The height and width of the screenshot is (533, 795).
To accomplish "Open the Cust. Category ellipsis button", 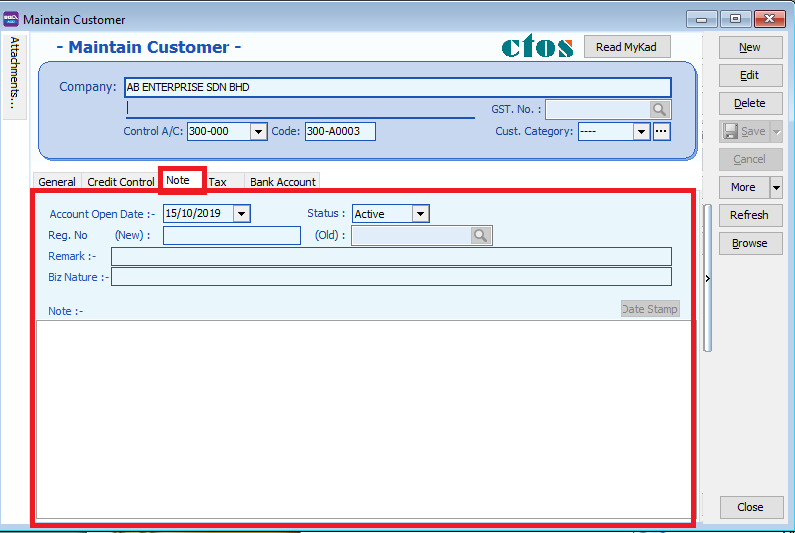I will point(661,131).
